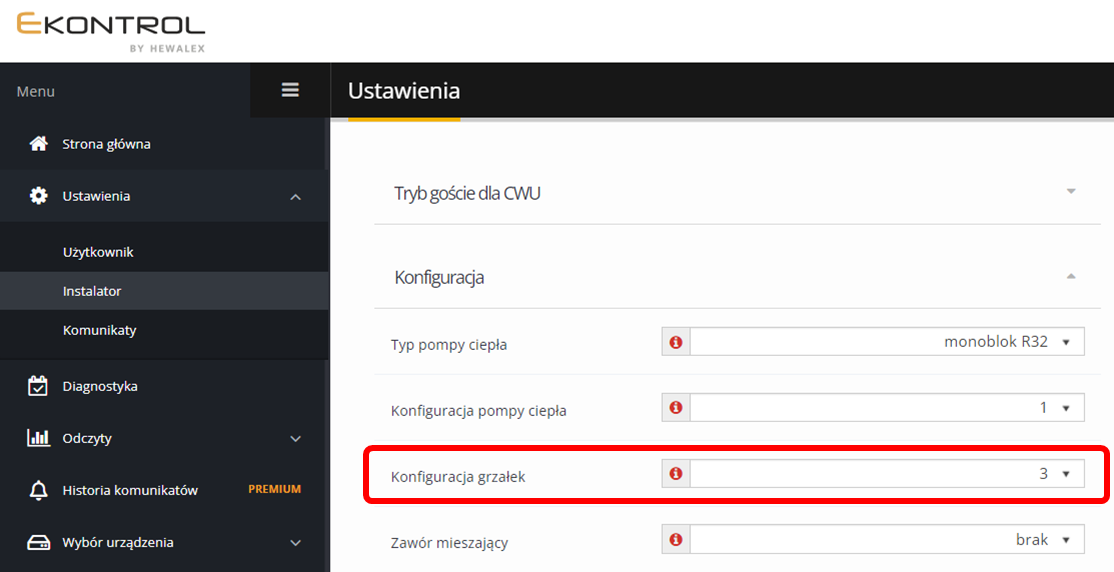The image size is (1114, 572).
Task: Click the bar chart Odczyty icon
Action: [x=39, y=438]
